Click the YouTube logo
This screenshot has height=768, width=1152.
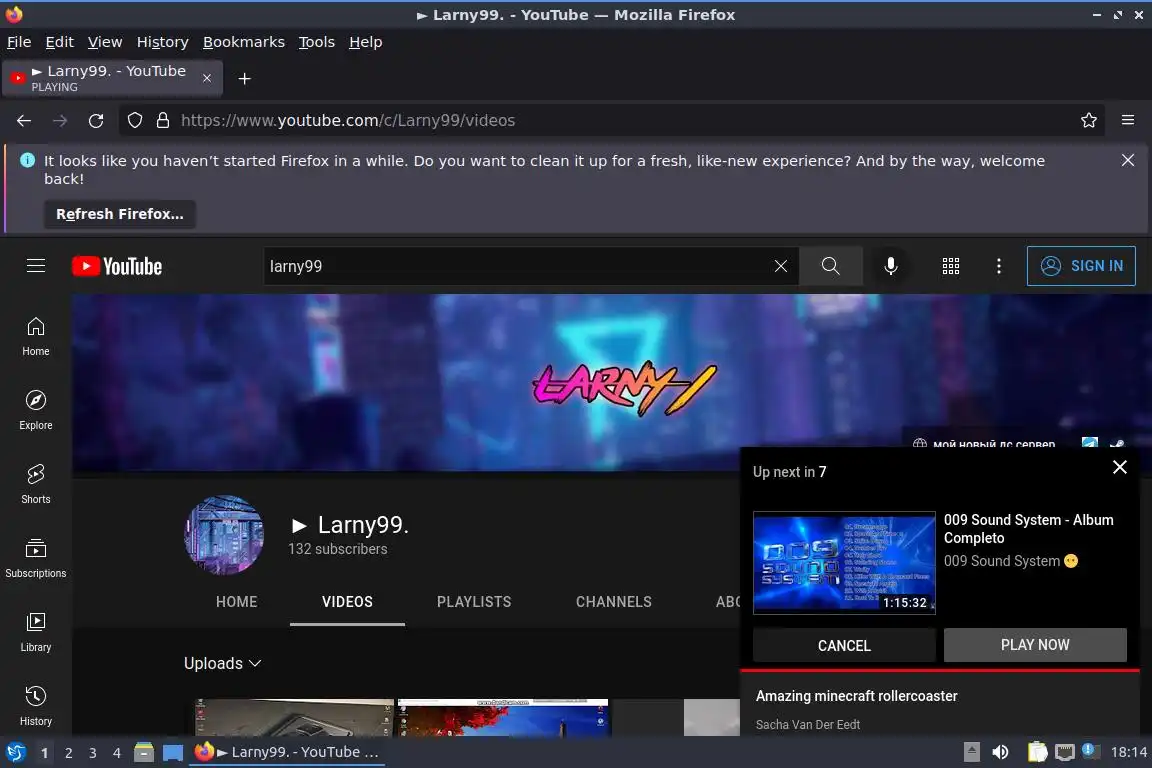pos(117,266)
